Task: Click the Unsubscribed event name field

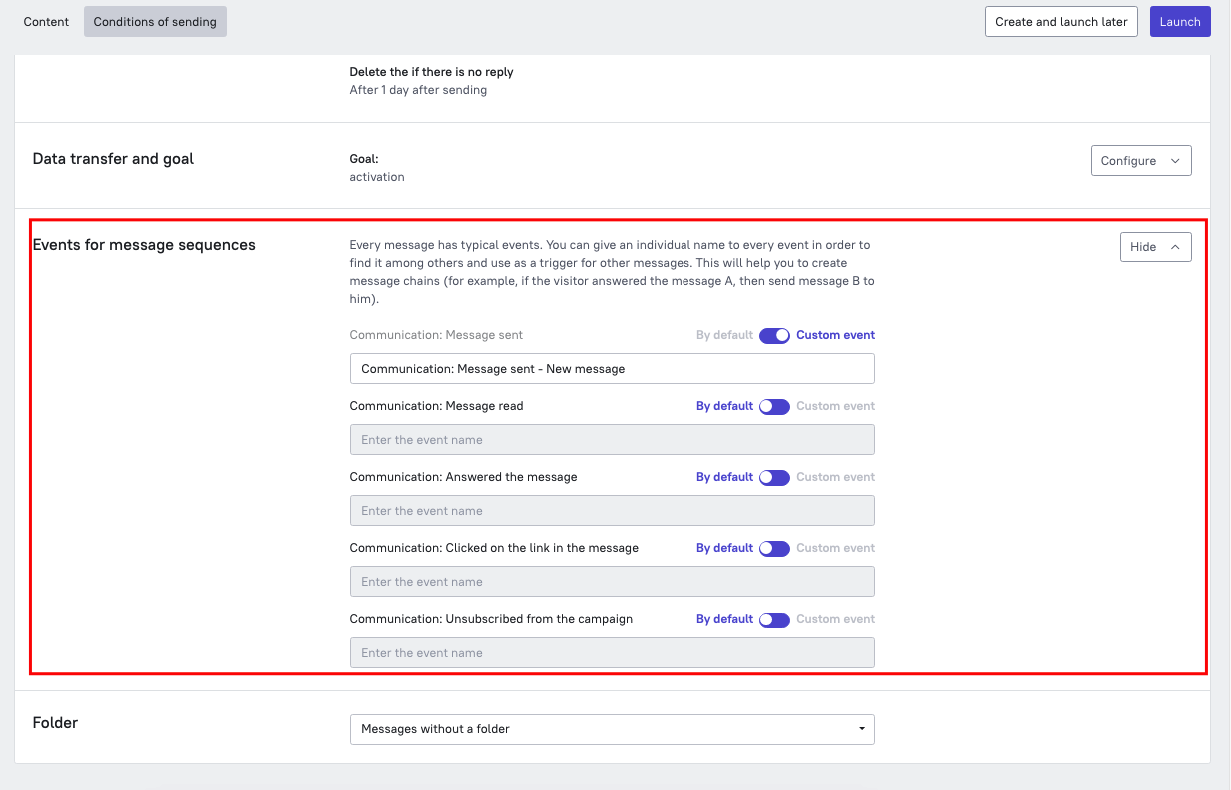Action: [612, 653]
